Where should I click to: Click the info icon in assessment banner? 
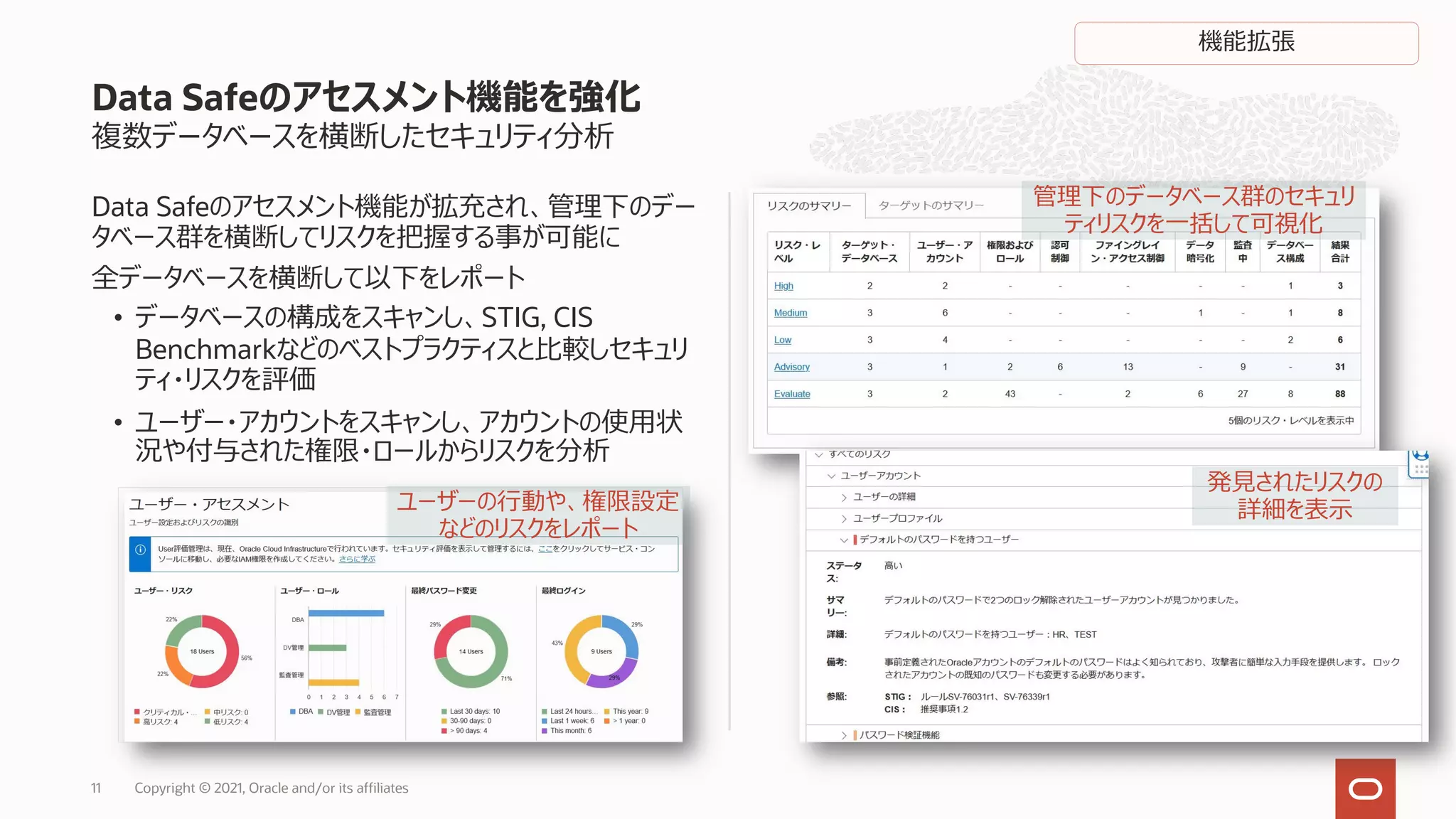pyautogui.click(x=140, y=550)
